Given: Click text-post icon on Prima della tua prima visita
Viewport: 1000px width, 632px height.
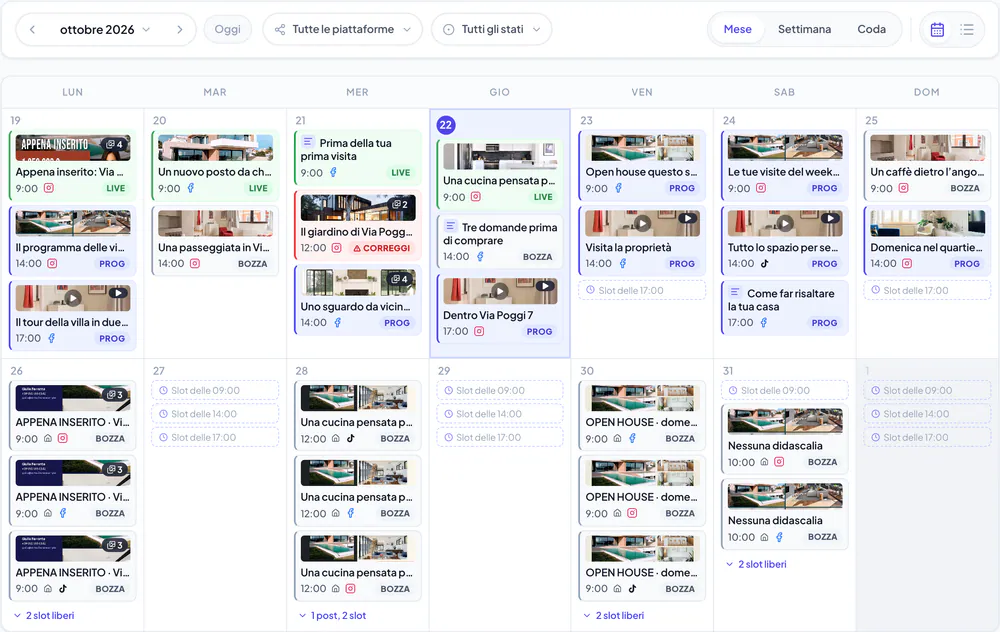Looking at the screenshot, I should tap(307, 142).
